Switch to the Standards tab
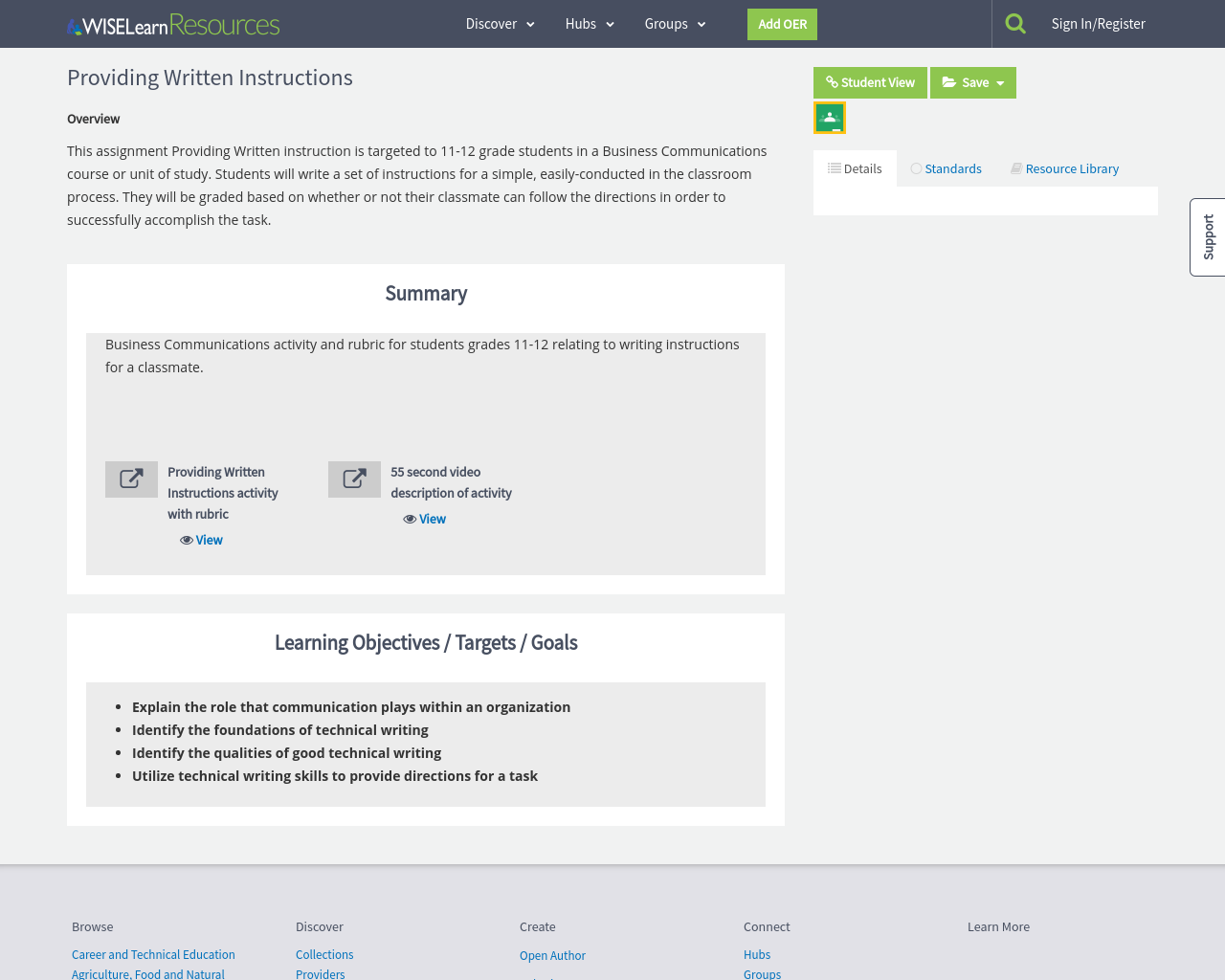The image size is (1225, 980). coord(946,168)
